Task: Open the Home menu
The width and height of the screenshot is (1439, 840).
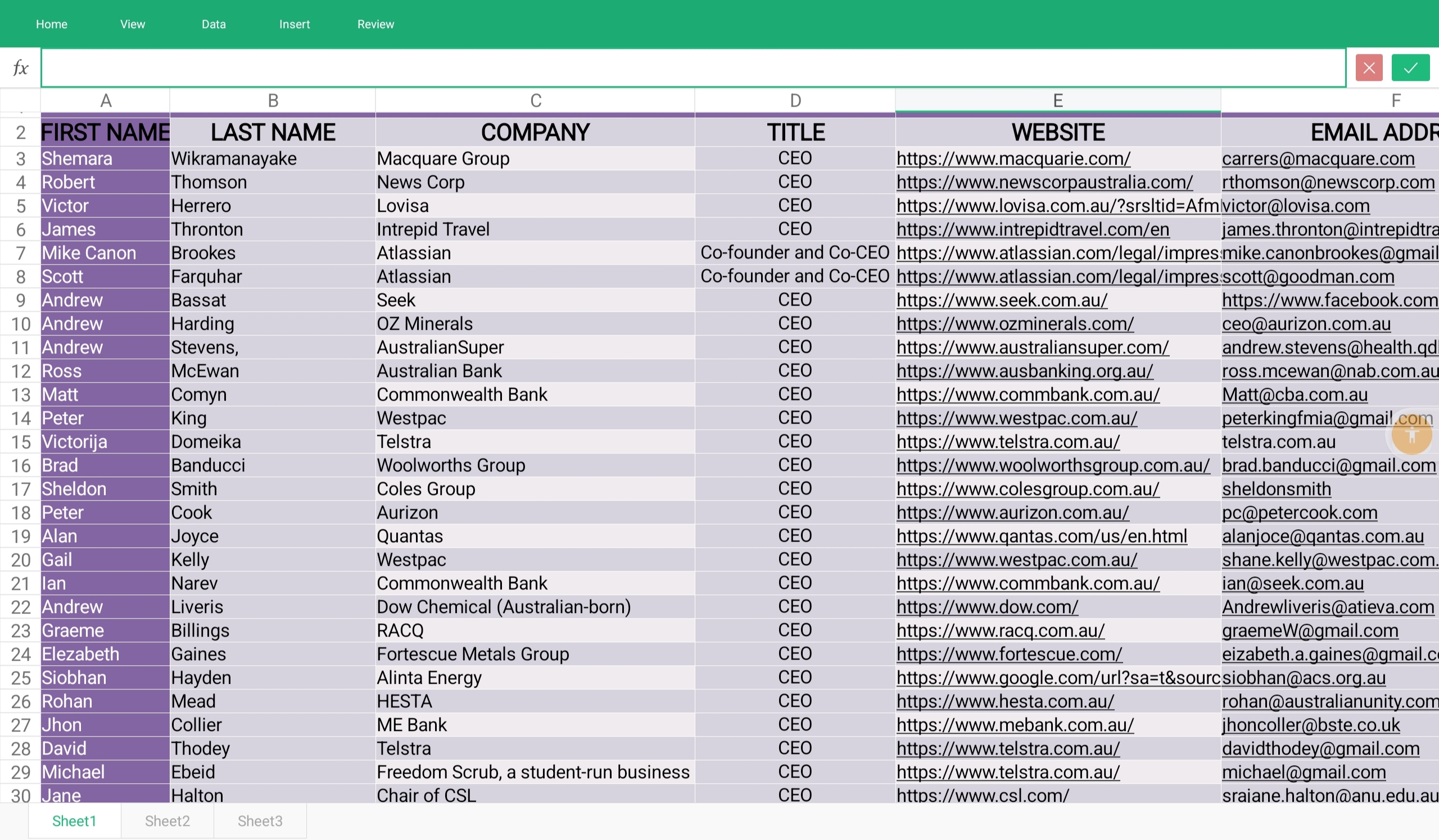Action: pyautogui.click(x=51, y=24)
